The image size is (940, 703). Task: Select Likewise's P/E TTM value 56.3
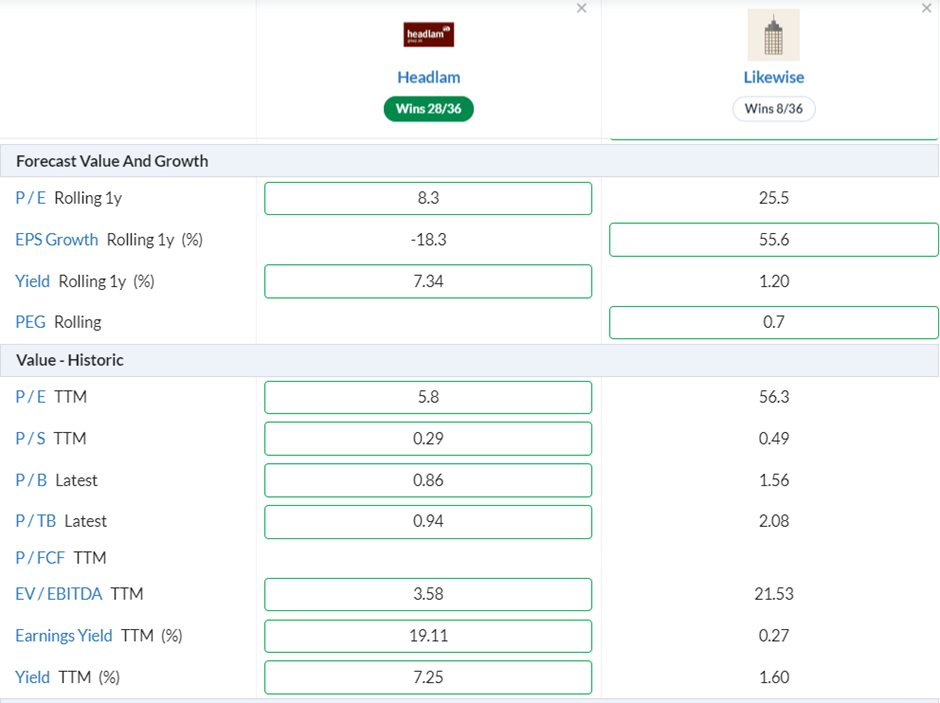pos(773,397)
